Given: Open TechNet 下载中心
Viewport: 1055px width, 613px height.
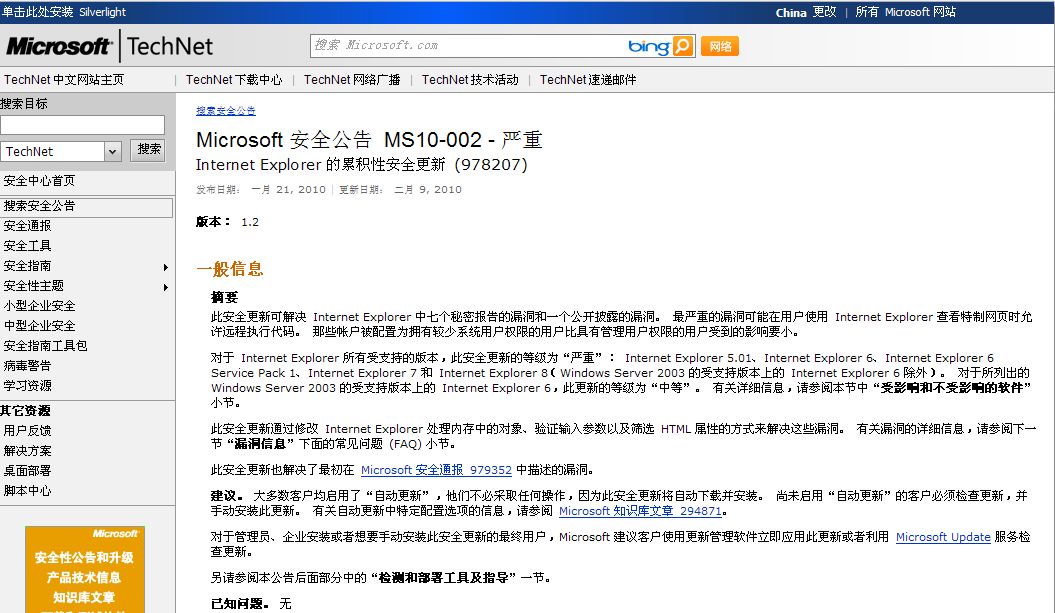Looking at the screenshot, I should coord(234,79).
